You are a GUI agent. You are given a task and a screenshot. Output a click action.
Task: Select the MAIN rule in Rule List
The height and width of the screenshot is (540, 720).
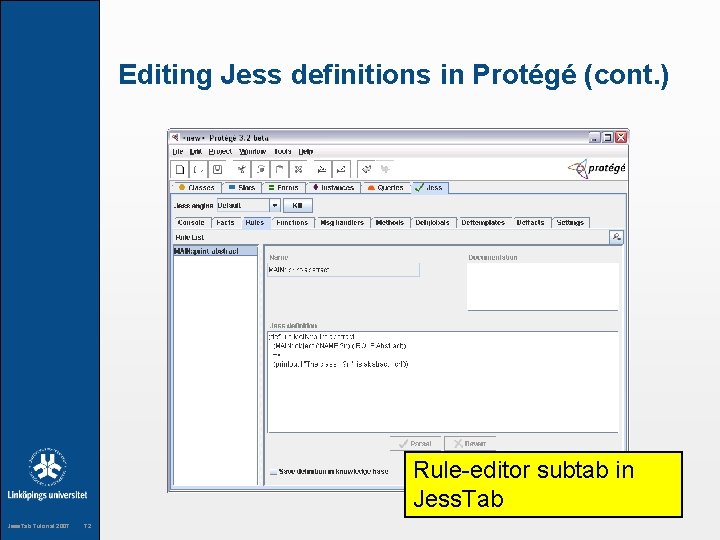click(215, 251)
